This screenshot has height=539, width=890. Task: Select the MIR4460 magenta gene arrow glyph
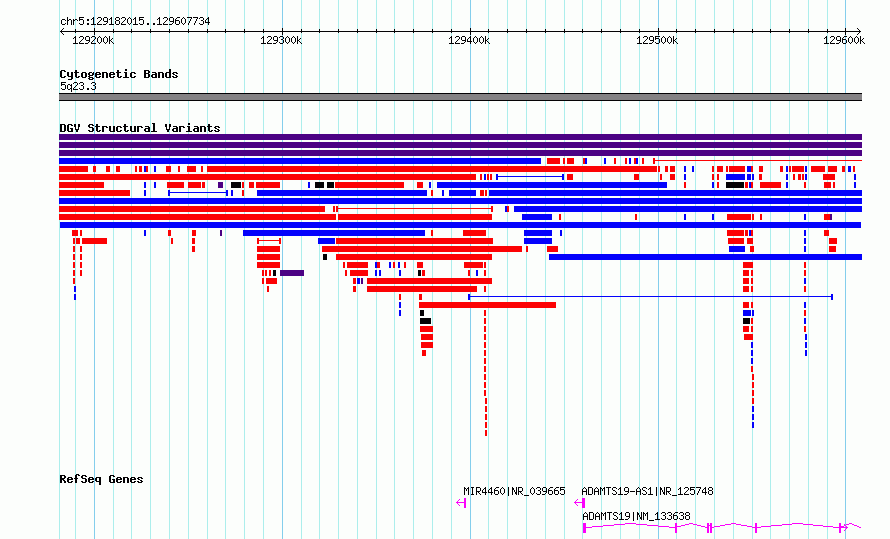point(461,503)
